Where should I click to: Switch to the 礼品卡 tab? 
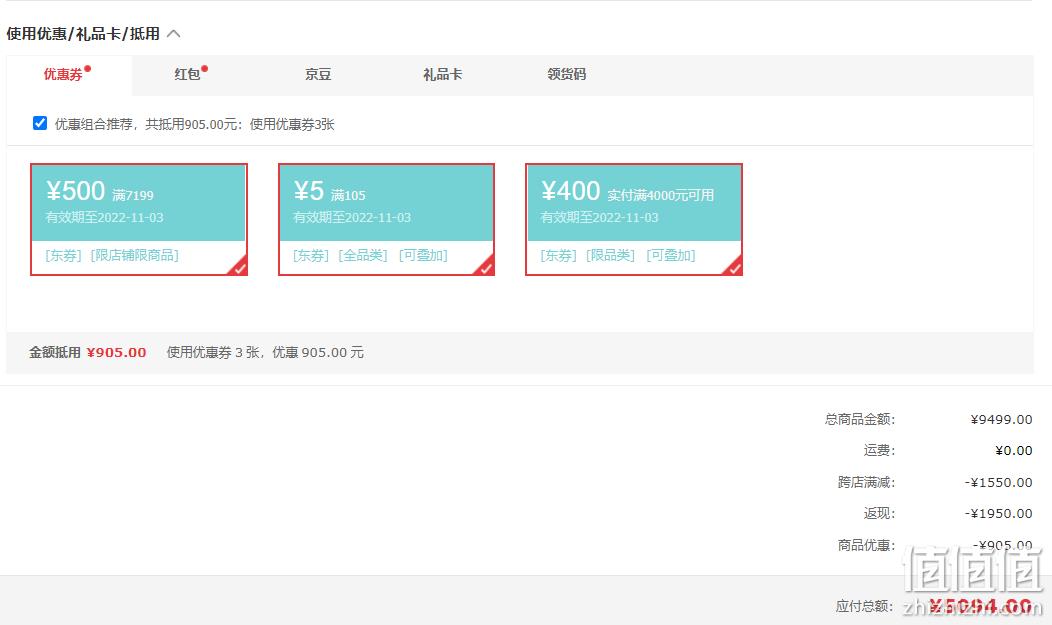[x=442, y=74]
